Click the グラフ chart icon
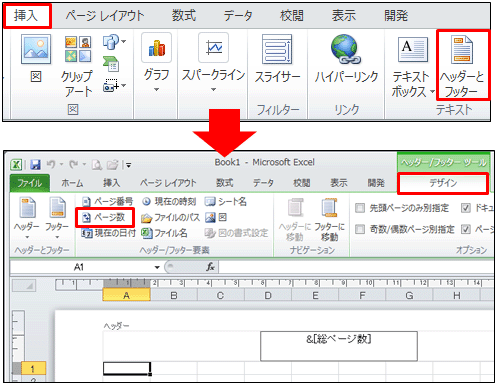 pos(156,48)
